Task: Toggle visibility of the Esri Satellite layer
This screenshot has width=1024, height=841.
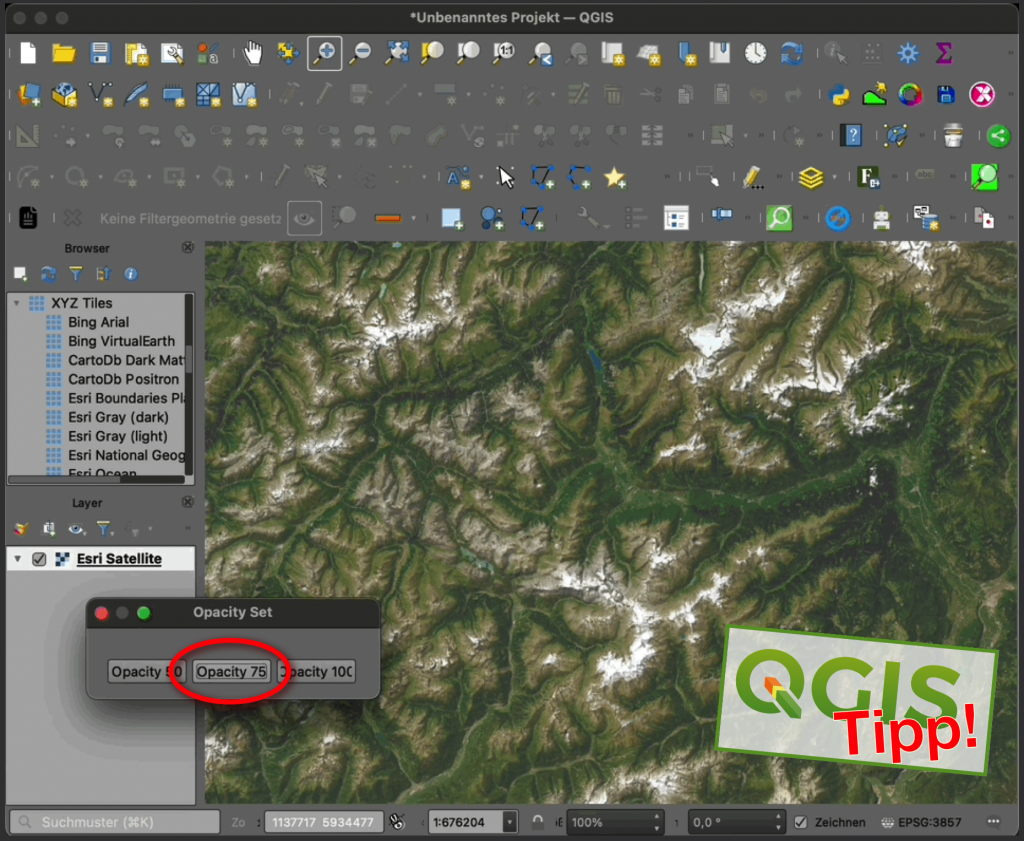Action: click(41, 559)
